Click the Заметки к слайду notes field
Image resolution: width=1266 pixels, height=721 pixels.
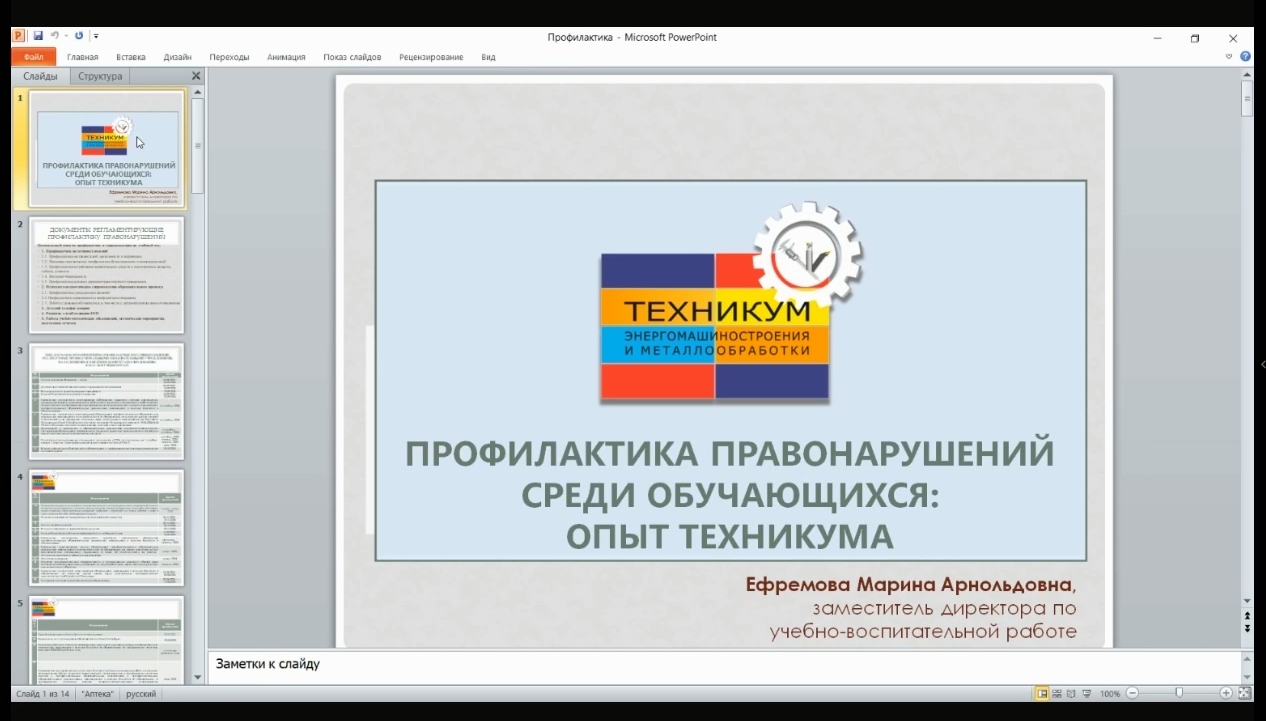tap(723, 667)
